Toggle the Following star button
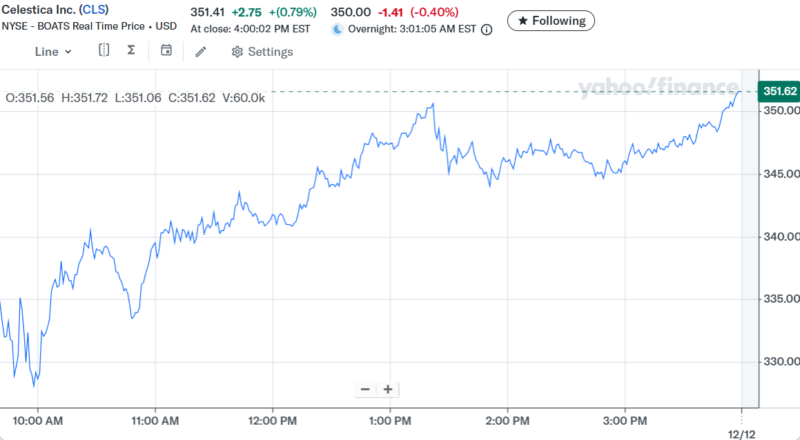This screenshot has height=440, width=800. coord(551,20)
